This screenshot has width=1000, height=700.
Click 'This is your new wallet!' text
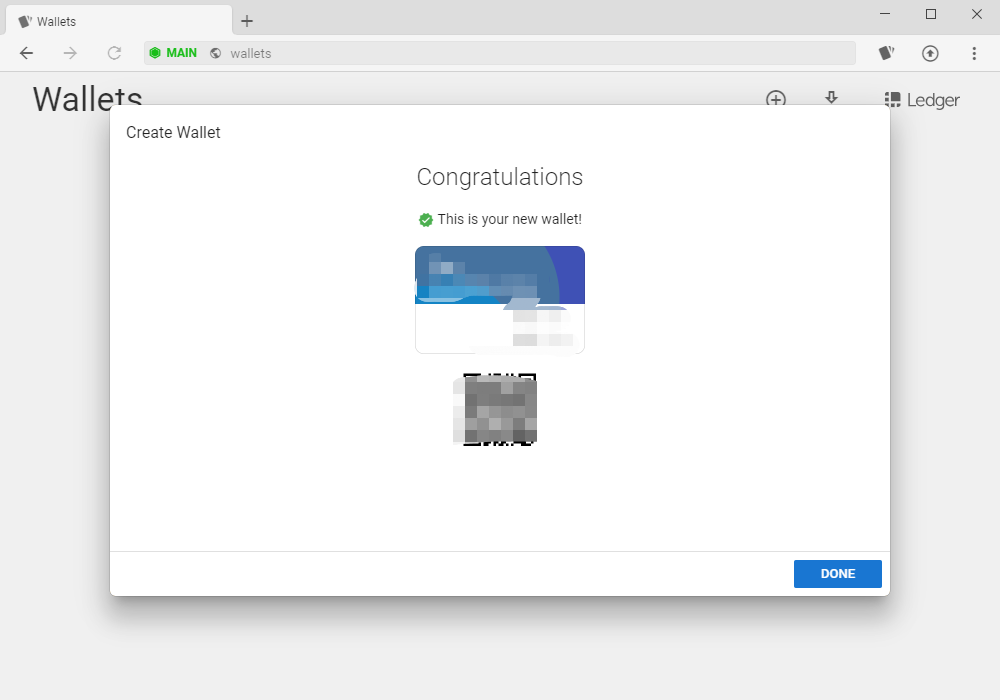pos(510,219)
